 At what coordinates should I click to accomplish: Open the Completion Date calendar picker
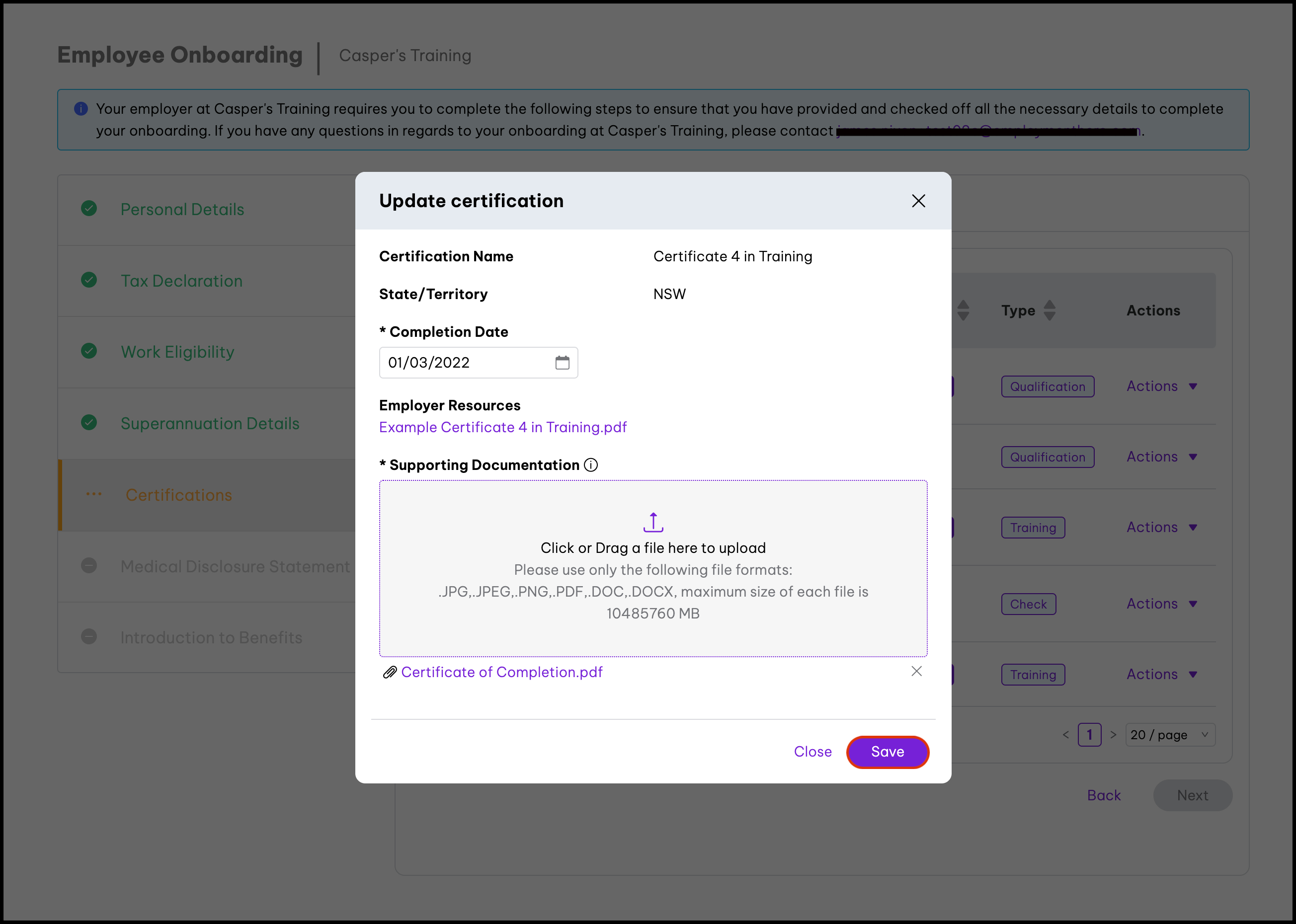pyautogui.click(x=562, y=363)
